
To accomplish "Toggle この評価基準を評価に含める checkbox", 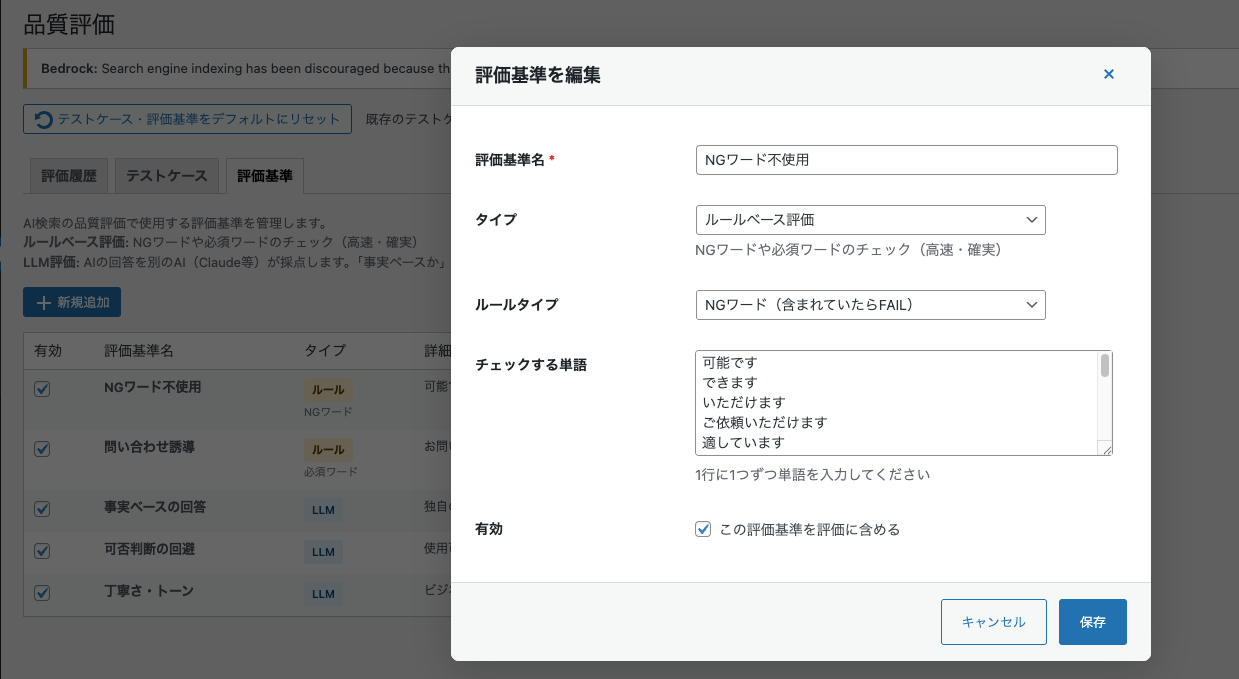I will click(703, 529).
